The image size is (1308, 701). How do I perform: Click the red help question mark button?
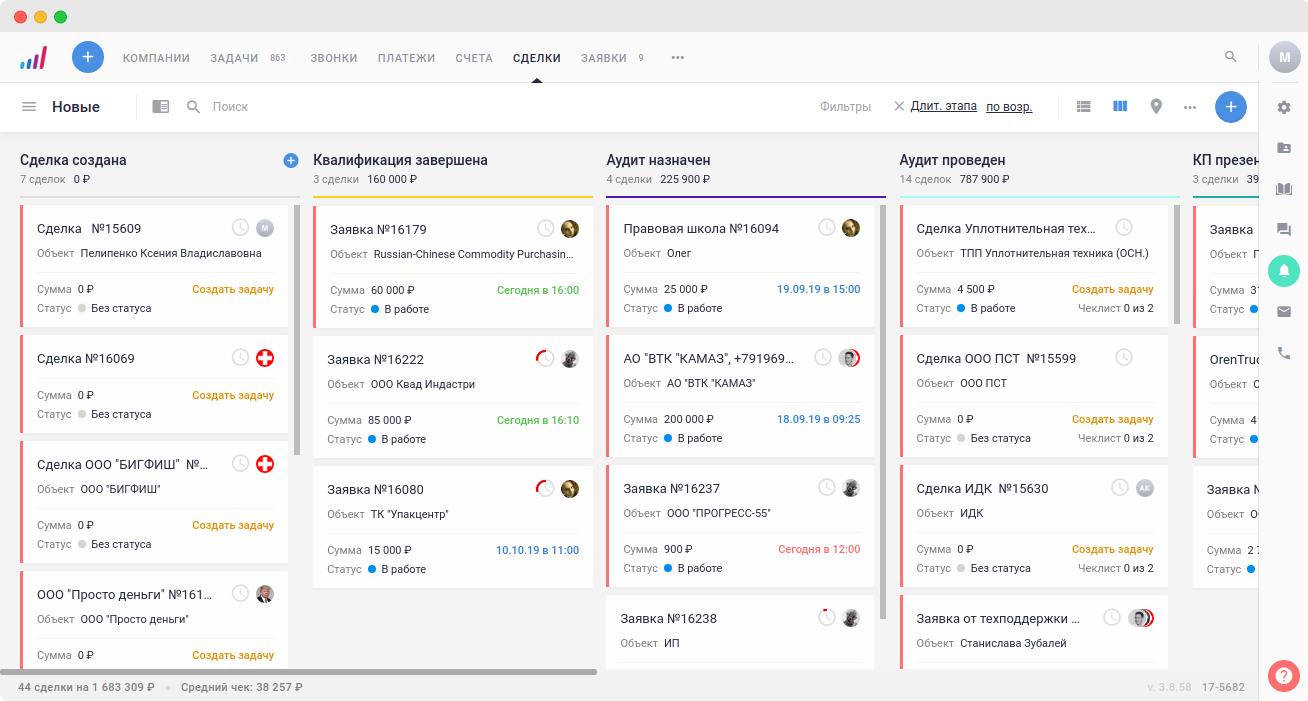(1283, 676)
